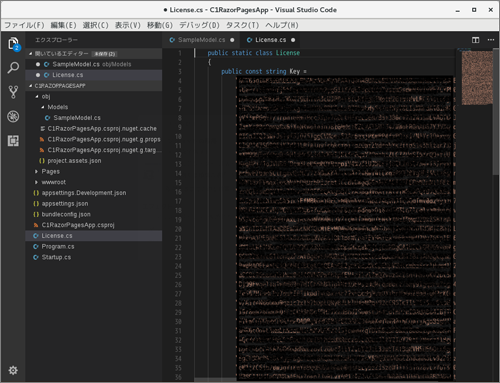This screenshot has height=383, width=500.
Task: Open the 選択(C) menu
Action: point(95,25)
